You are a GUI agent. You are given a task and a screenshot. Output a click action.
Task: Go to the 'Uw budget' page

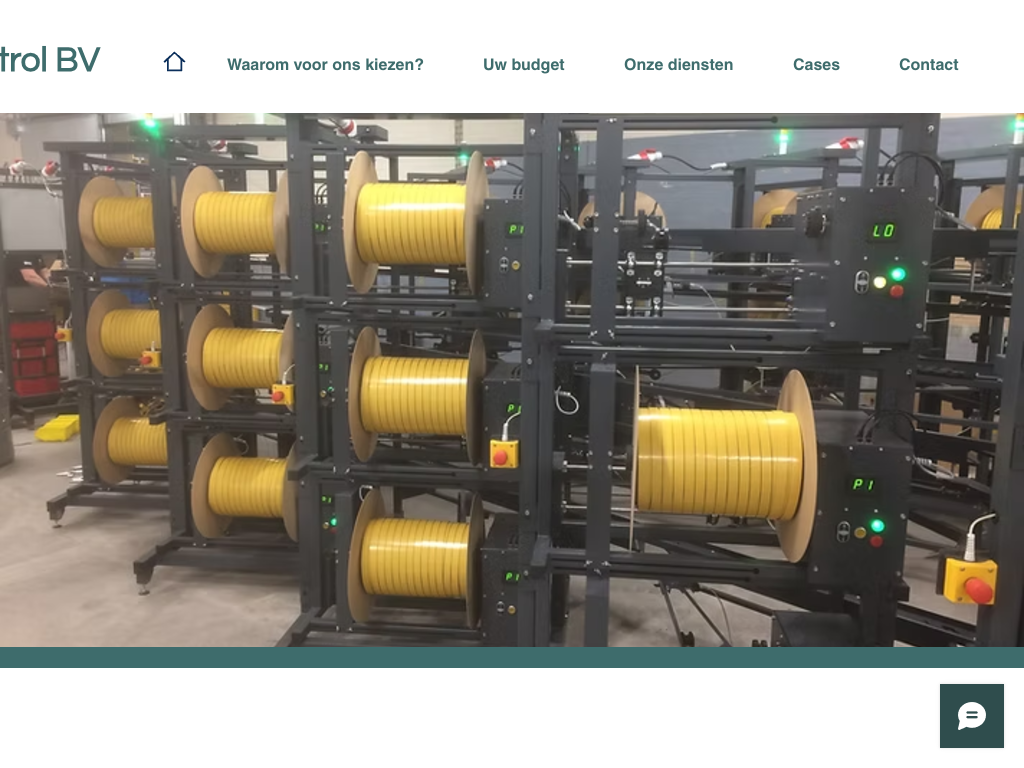coord(523,65)
